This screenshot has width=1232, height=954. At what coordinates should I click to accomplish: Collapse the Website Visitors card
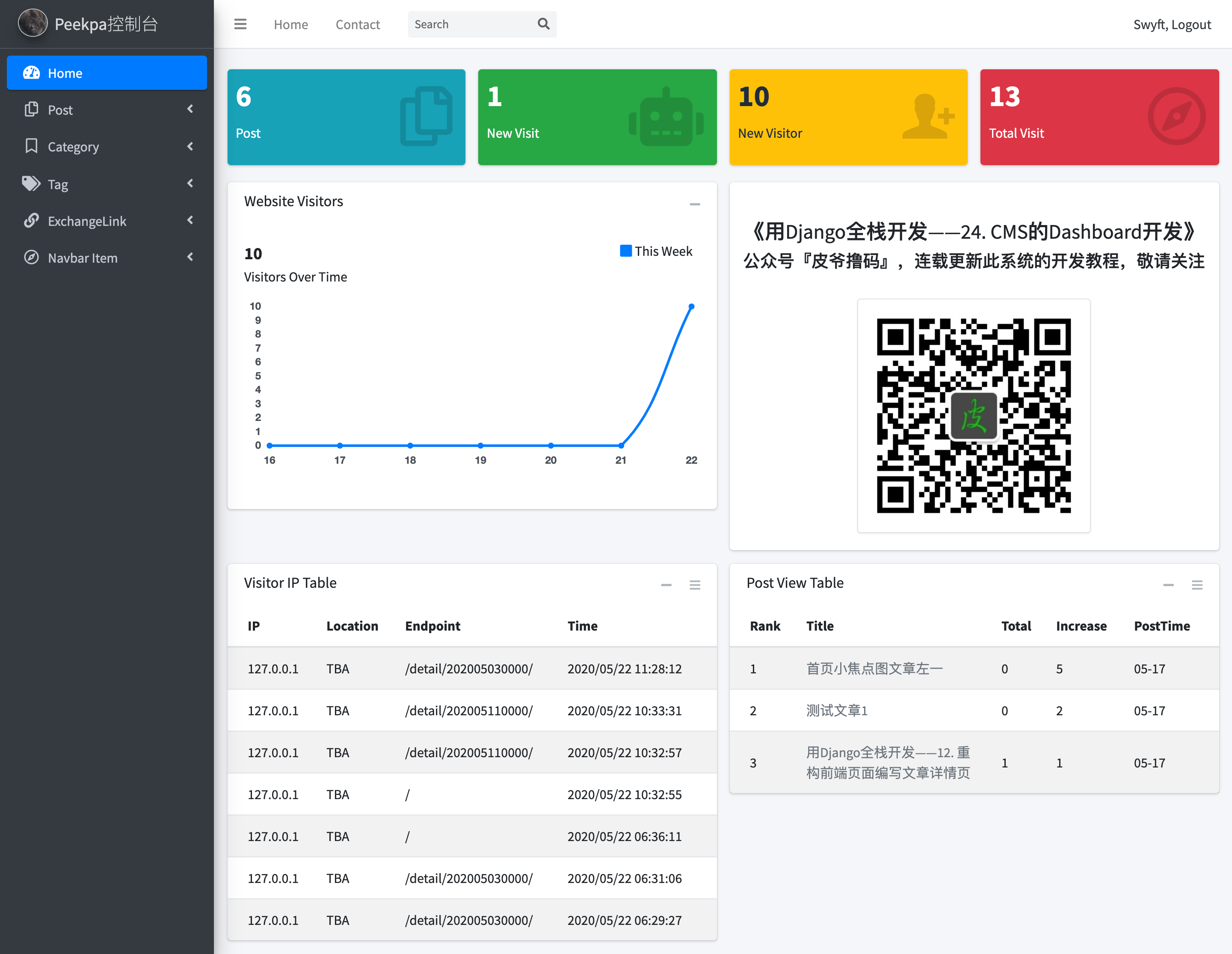point(694,204)
